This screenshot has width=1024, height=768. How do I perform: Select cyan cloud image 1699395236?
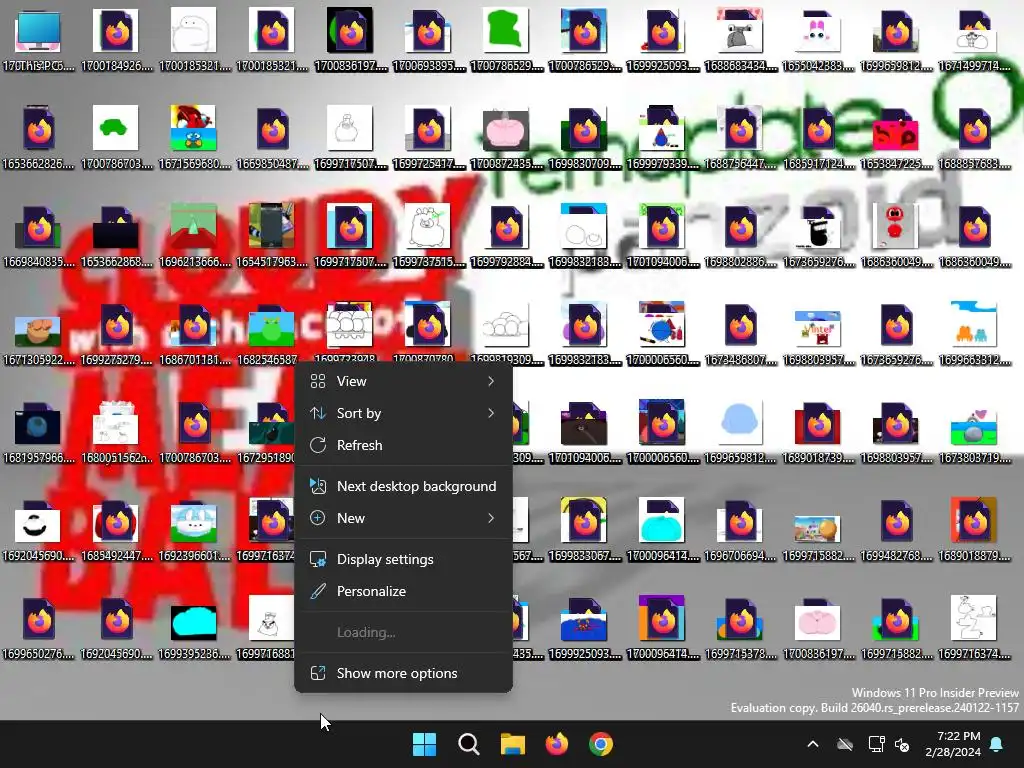pyautogui.click(x=194, y=628)
